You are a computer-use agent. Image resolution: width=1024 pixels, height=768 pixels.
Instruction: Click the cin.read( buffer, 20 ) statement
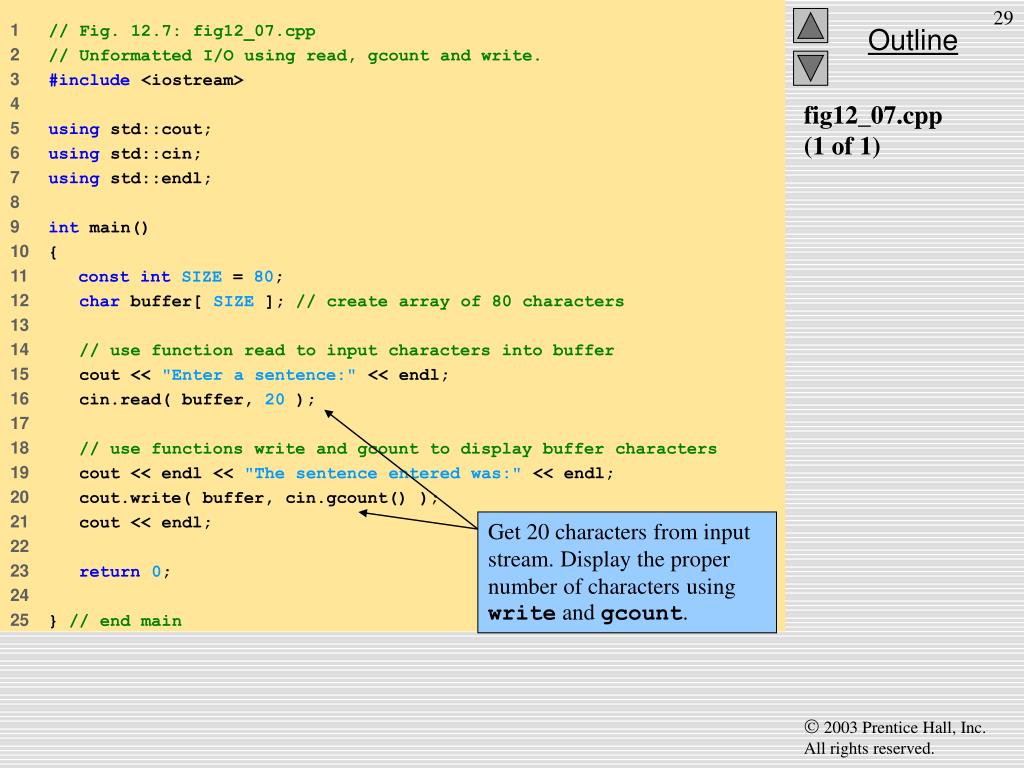pyautogui.click(x=197, y=399)
